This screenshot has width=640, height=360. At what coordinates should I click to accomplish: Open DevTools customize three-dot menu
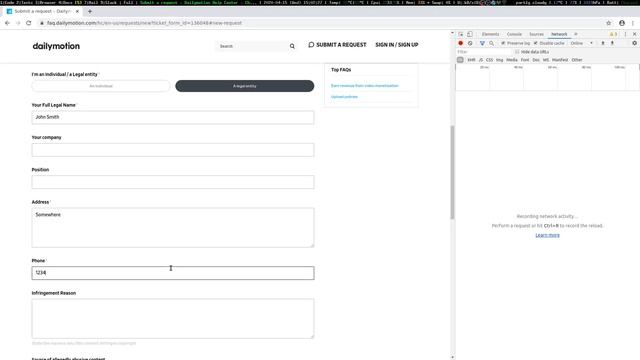[x=625, y=34]
